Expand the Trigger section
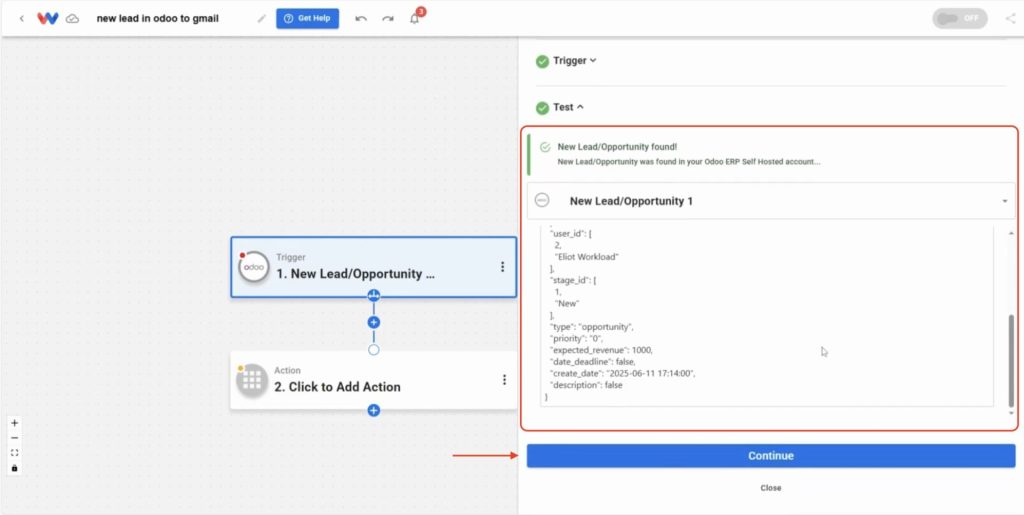Screen dimensions: 1024x515 (575, 61)
